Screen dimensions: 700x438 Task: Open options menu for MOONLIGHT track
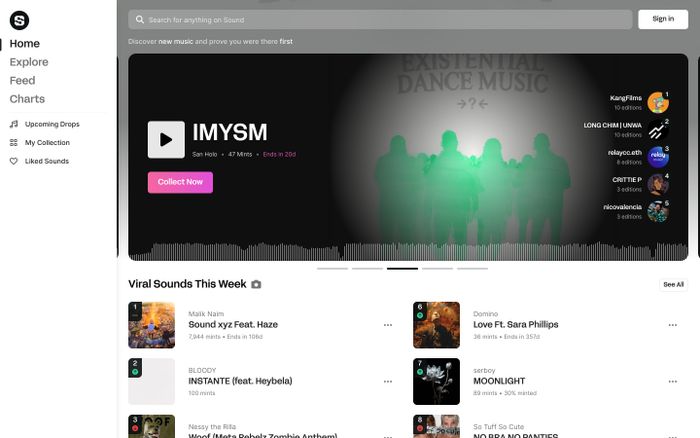click(x=674, y=381)
